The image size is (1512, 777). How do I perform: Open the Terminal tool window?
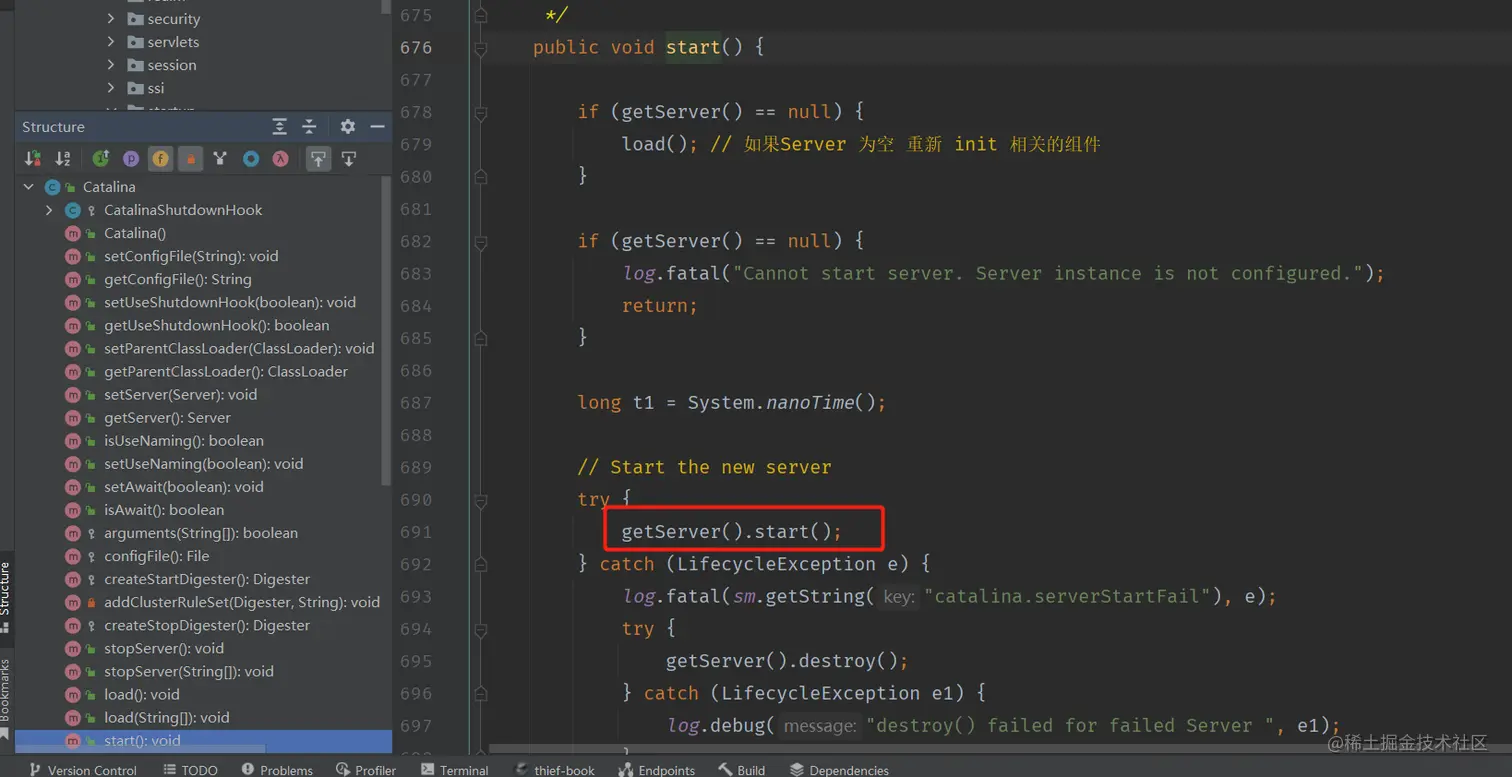pos(455,769)
